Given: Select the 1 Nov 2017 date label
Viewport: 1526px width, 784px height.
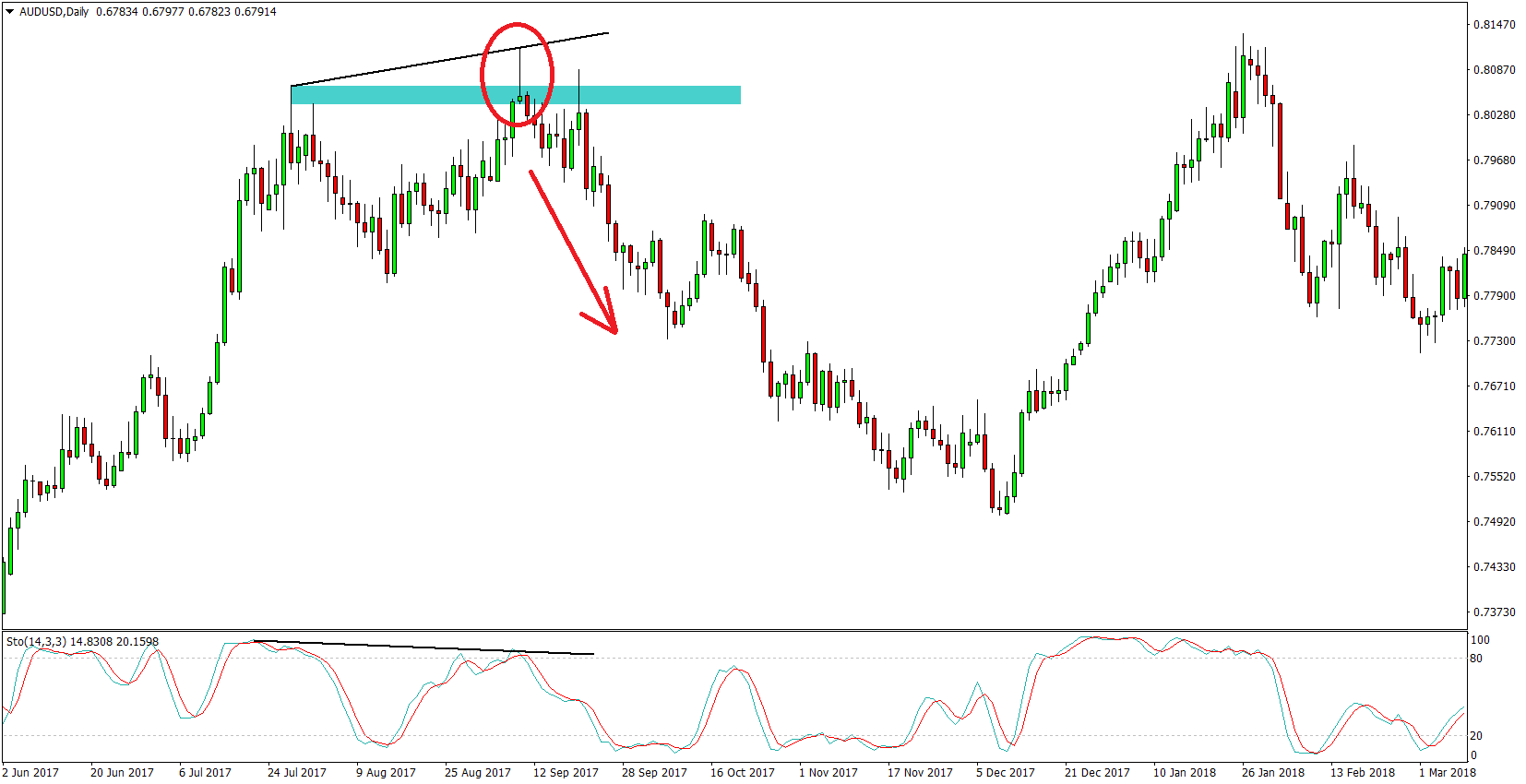Looking at the screenshot, I should [x=829, y=773].
